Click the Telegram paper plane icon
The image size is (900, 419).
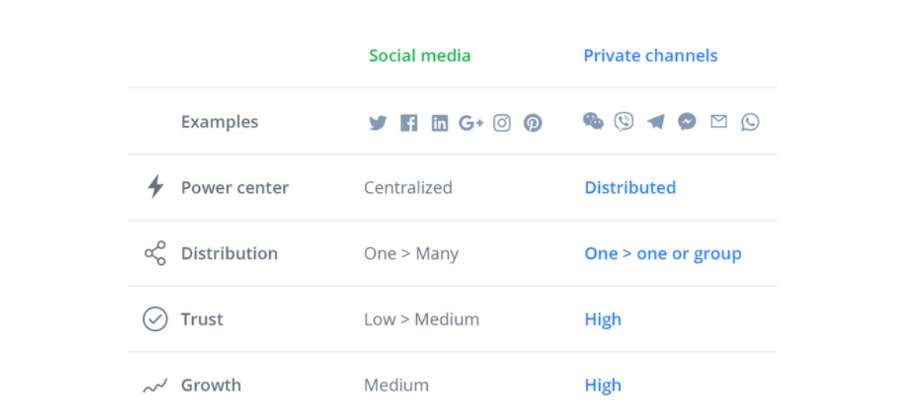(656, 122)
